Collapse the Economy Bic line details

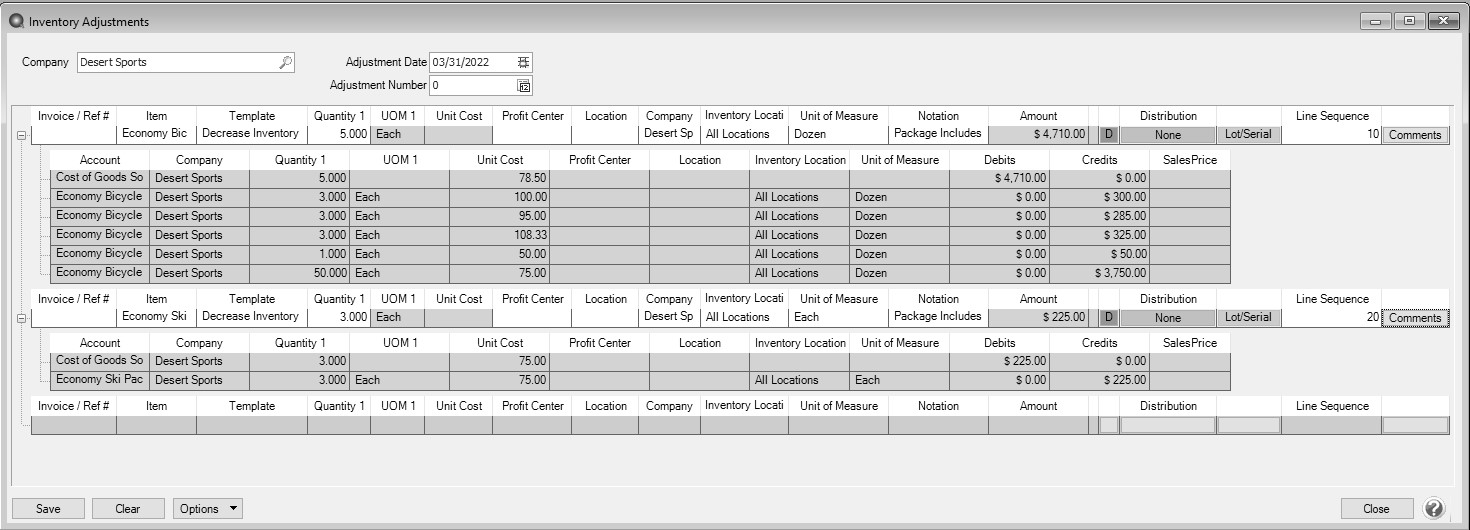coord(21,134)
